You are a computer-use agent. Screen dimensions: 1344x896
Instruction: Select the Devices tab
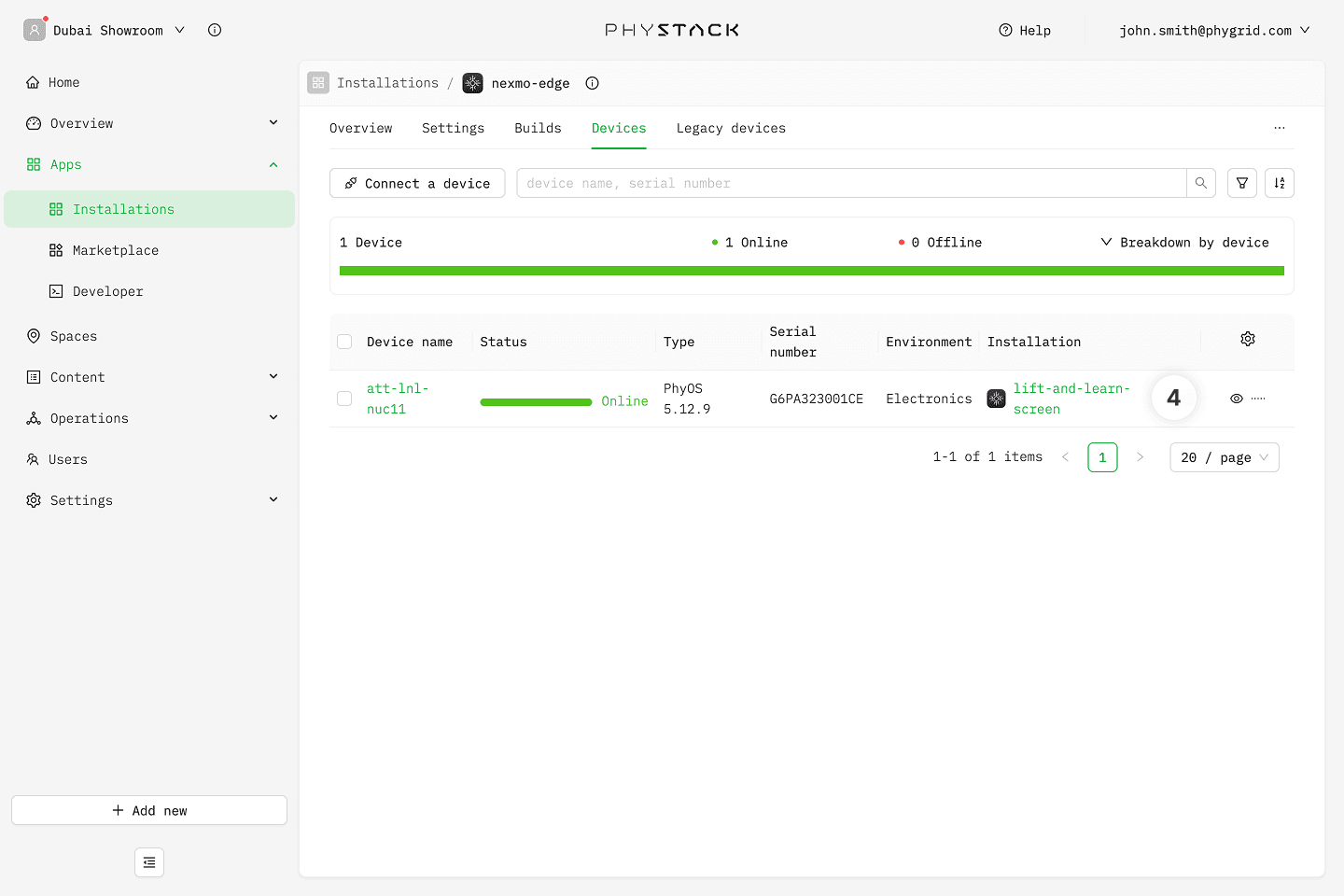click(619, 128)
